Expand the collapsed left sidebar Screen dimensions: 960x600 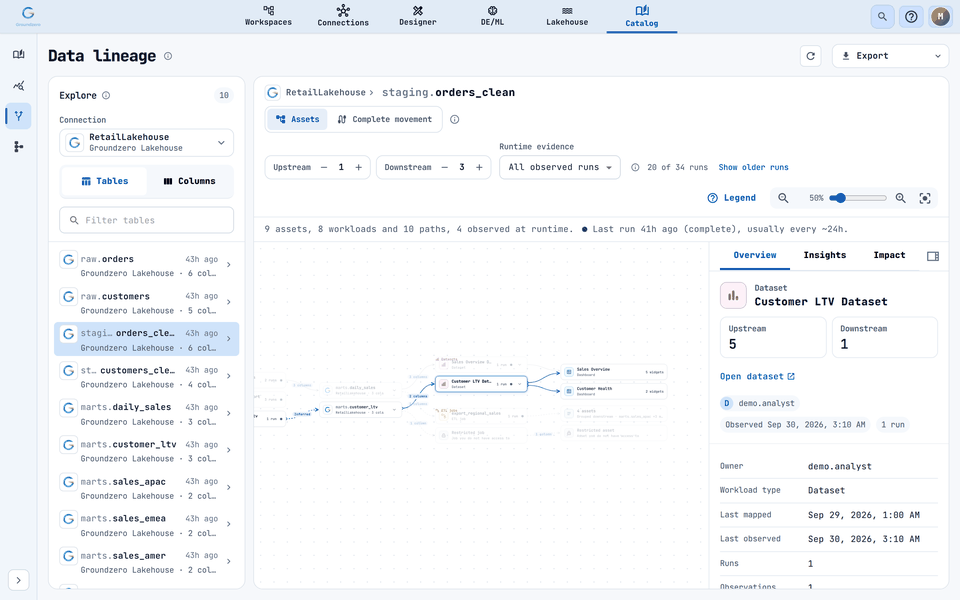pyautogui.click(x=18, y=580)
